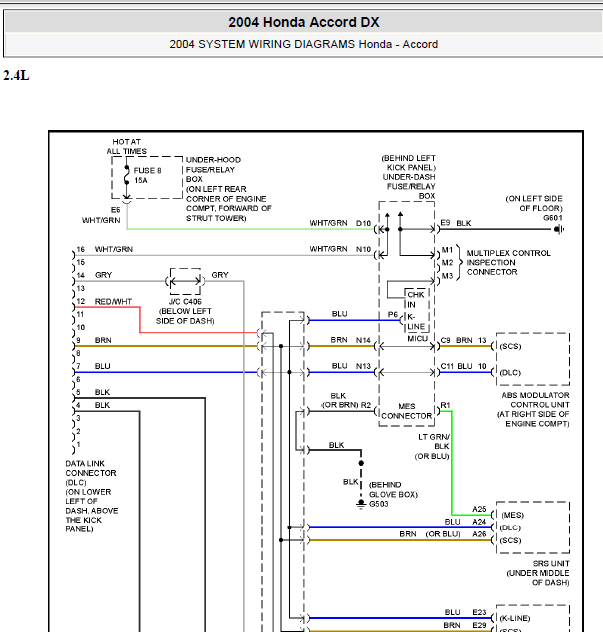The height and width of the screenshot is (632, 603).
Task: Select the "2004 SYSTEM WIRING DIAGRAMS Honda - Accord" subtitle
Action: [x=304, y=44]
